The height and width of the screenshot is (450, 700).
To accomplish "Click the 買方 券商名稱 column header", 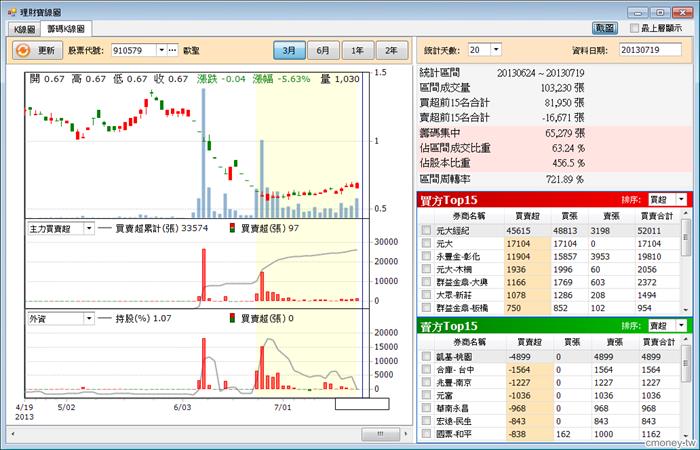I will pyautogui.click(x=469, y=216).
